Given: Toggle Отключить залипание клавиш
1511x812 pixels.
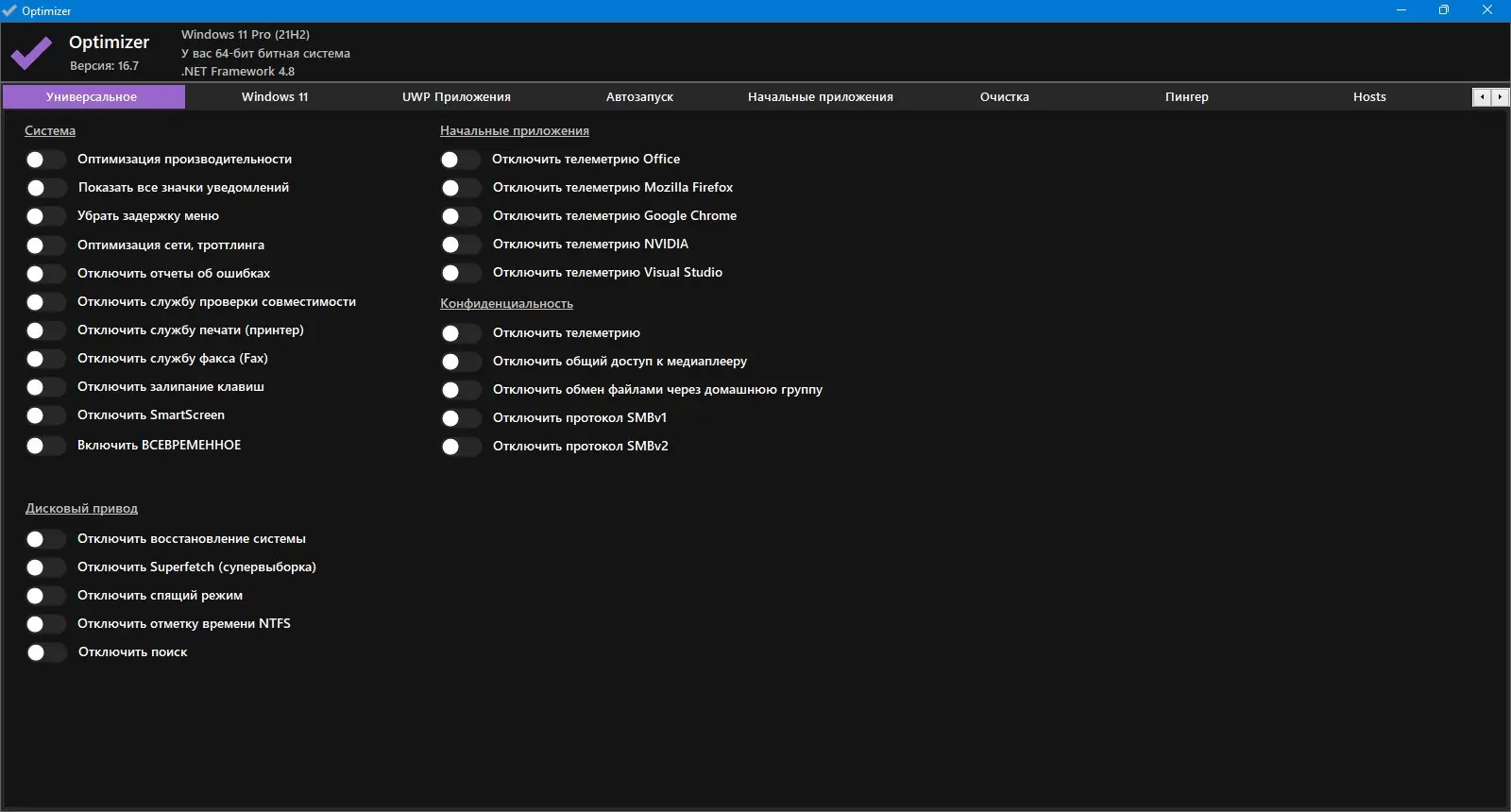Looking at the screenshot, I should (x=45, y=387).
